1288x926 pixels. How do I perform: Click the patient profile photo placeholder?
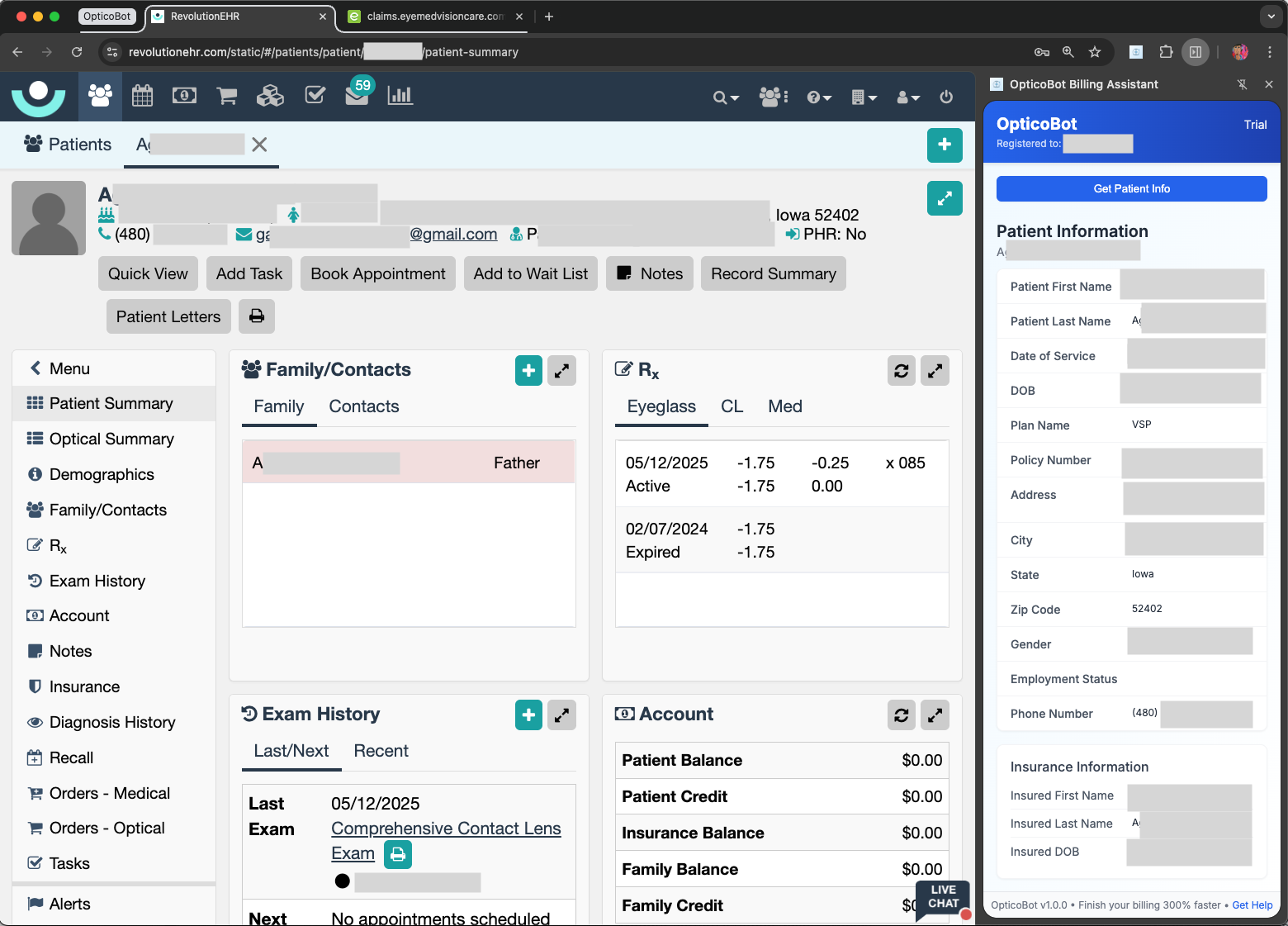pos(49,218)
